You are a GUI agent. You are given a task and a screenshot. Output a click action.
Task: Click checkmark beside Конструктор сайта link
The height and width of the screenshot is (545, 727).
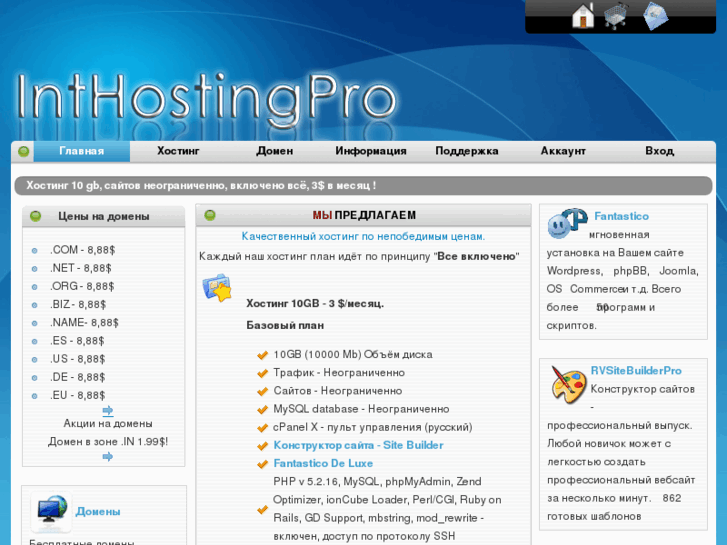(262, 446)
